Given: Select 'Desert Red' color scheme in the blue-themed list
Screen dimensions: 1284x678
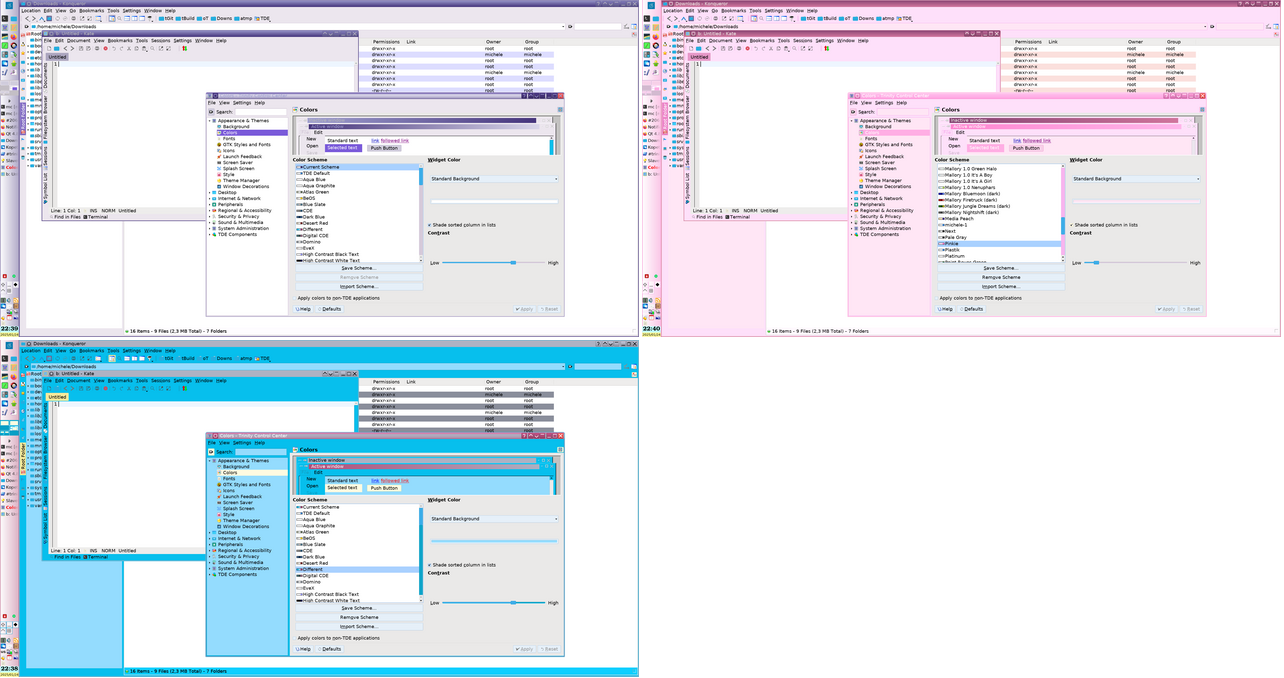Looking at the screenshot, I should pos(314,563).
